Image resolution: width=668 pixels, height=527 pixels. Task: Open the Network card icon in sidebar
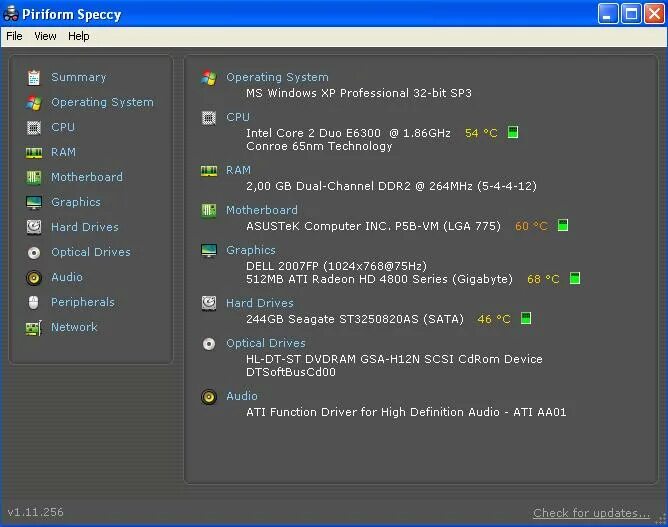[34, 328]
